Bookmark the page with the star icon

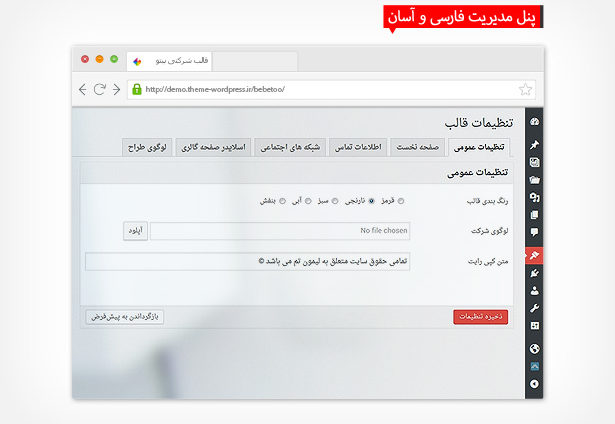(x=526, y=89)
